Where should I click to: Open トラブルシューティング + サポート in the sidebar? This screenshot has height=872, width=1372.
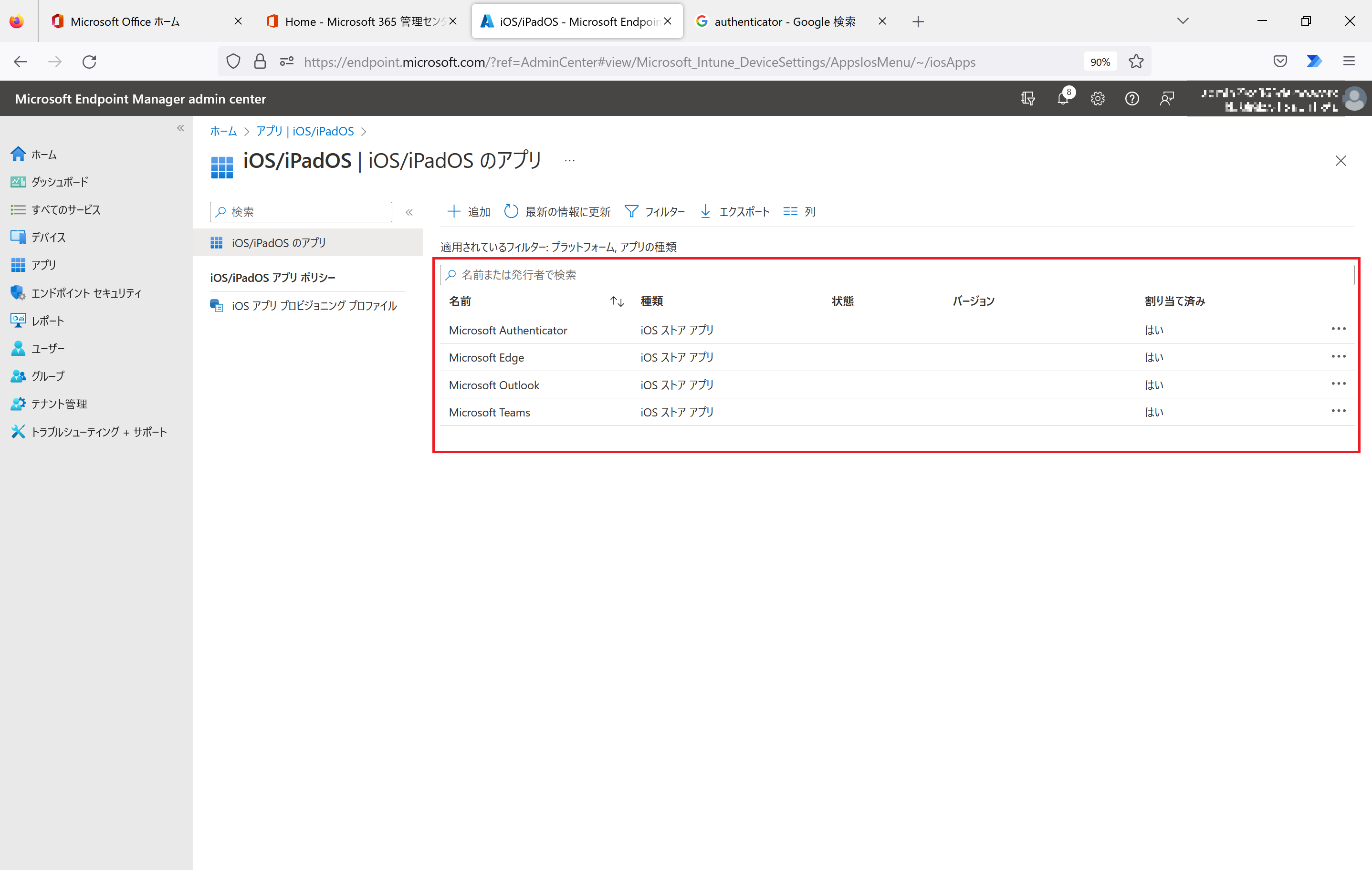89,432
